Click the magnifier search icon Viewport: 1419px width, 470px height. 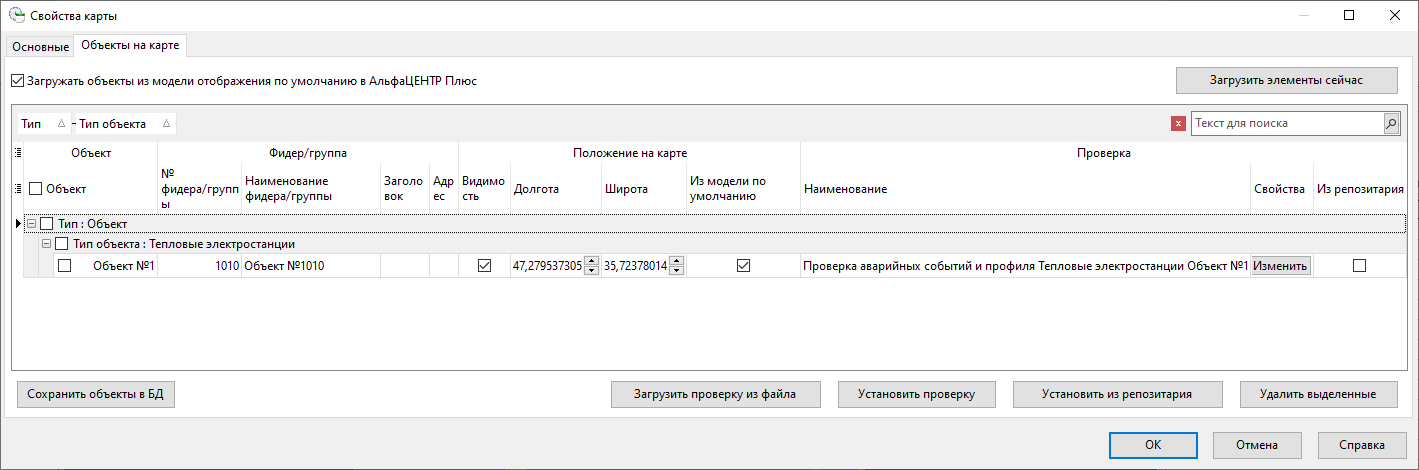1391,123
